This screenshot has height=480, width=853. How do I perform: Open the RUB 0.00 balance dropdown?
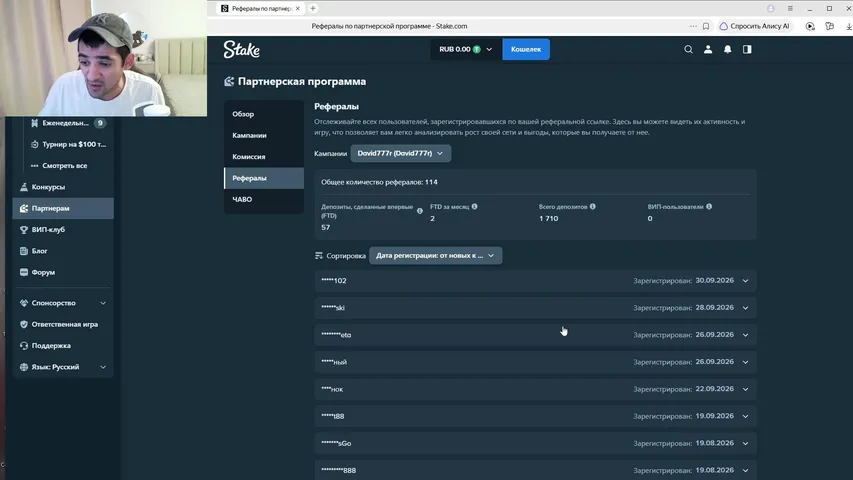click(x=466, y=50)
